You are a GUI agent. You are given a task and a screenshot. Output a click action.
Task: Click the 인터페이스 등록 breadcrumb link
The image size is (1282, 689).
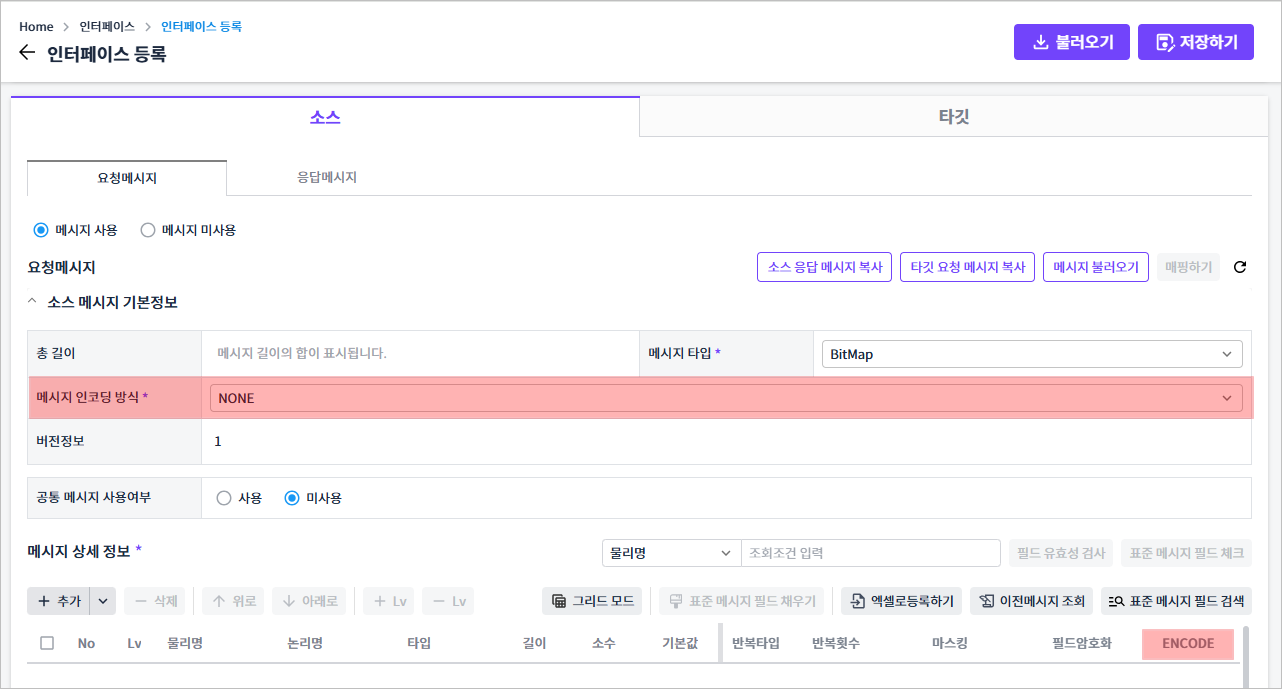pyautogui.click(x=201, y=27)
